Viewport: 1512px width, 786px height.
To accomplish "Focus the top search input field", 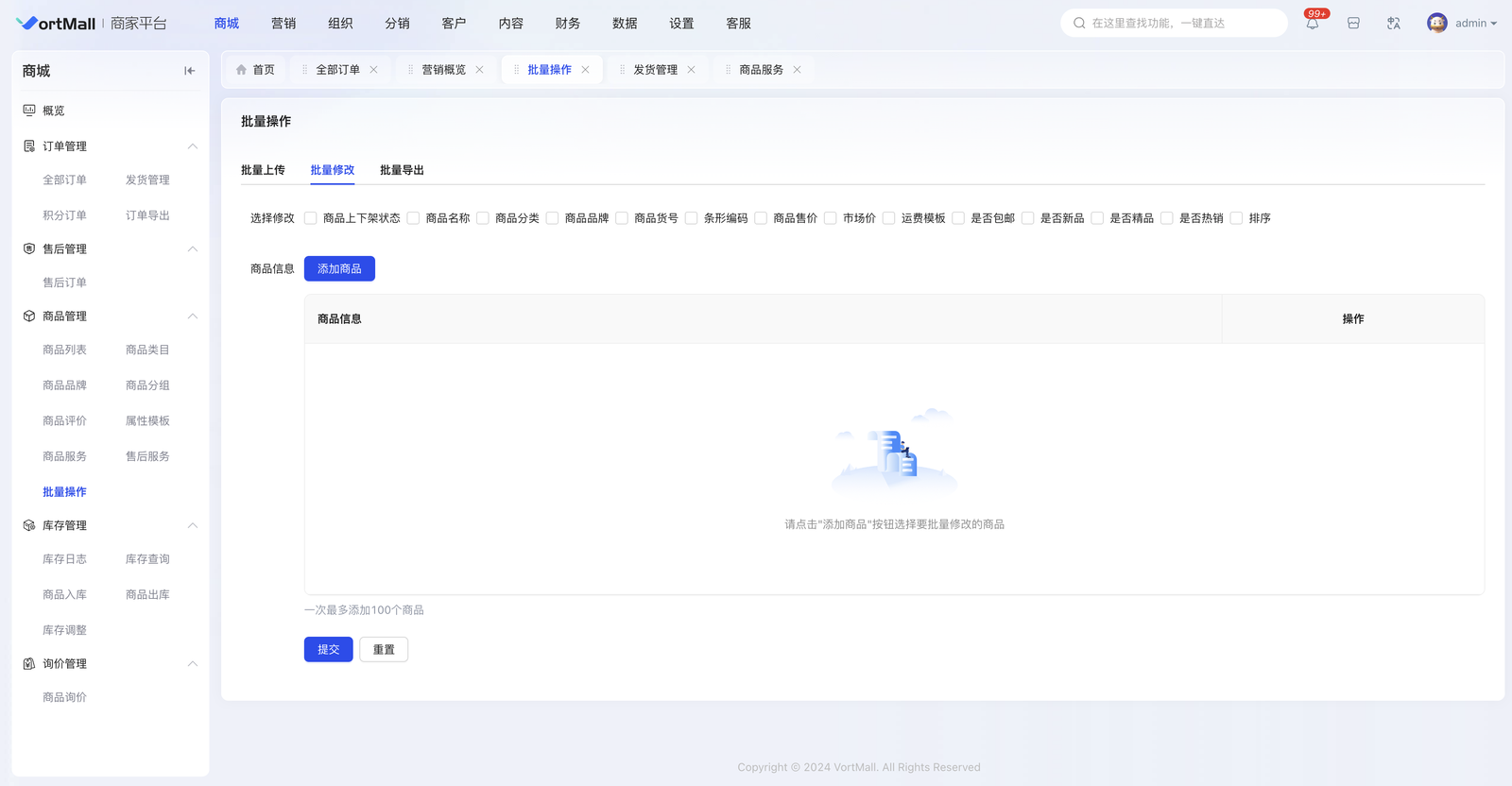I will pyautogui.click(x=1181, y=24).
